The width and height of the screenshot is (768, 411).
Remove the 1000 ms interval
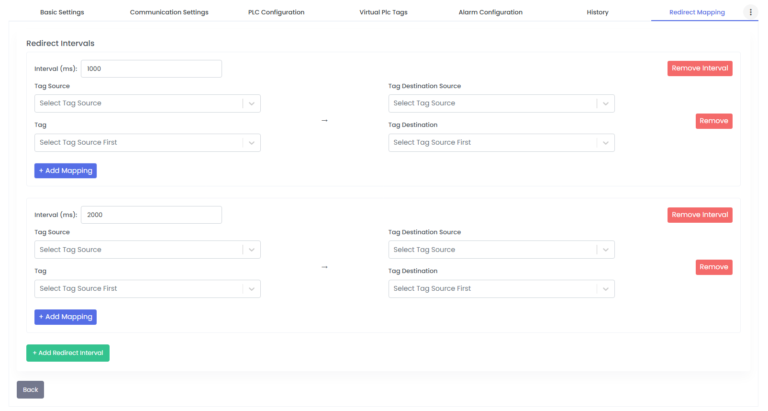pyautogui.click(x=700, y=69)
